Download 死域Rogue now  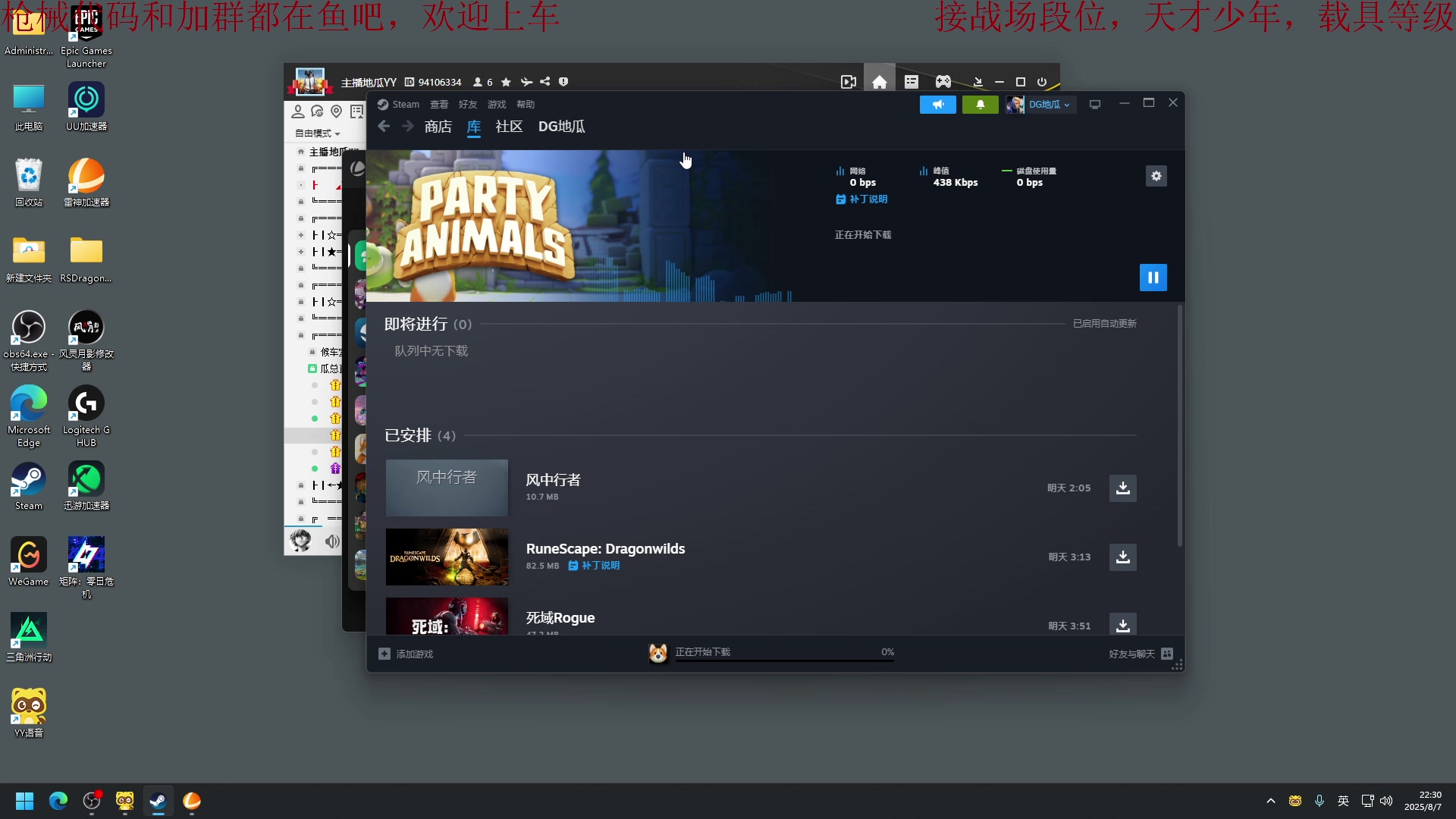(1123, 624)
